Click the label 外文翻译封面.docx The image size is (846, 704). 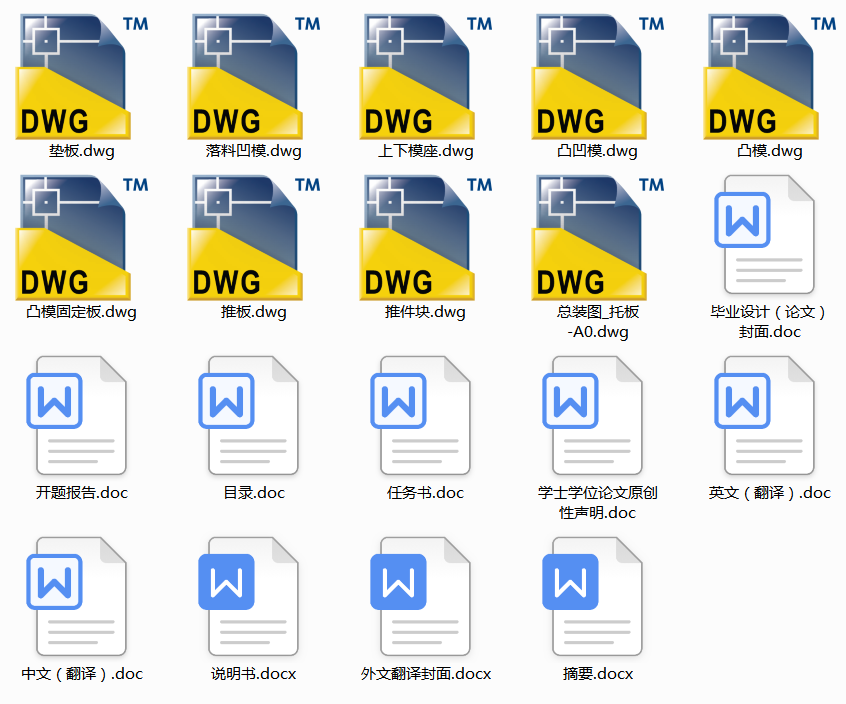pos(426,674)
